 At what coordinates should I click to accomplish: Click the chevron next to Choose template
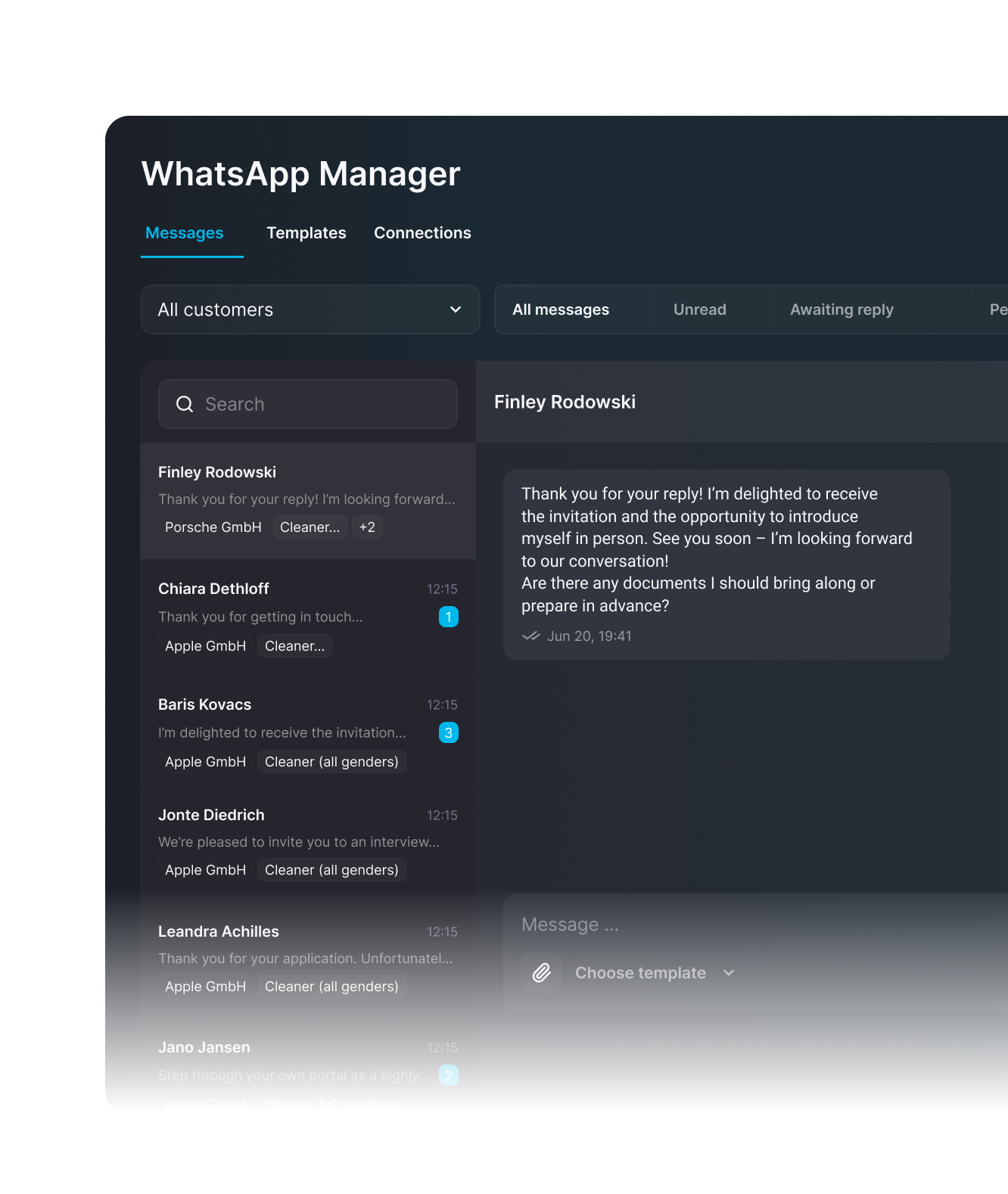(729, 973)
